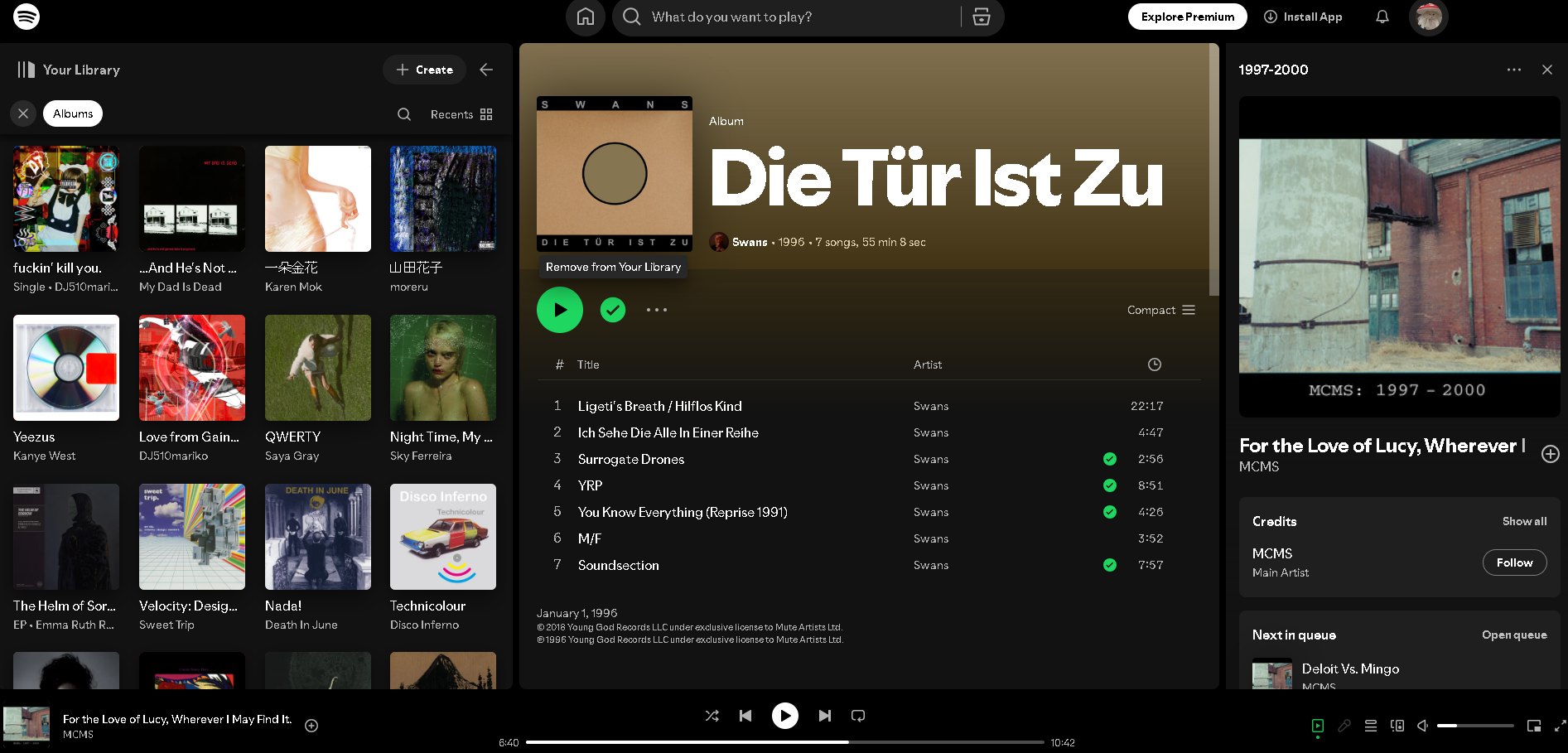
Task: Open queue link
Action: click(1514, 635)
